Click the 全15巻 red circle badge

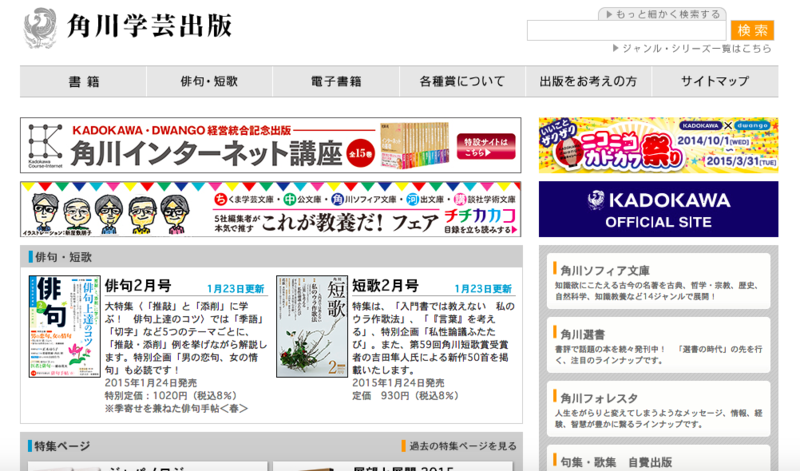pyautogui.click(x=361, y=153)
